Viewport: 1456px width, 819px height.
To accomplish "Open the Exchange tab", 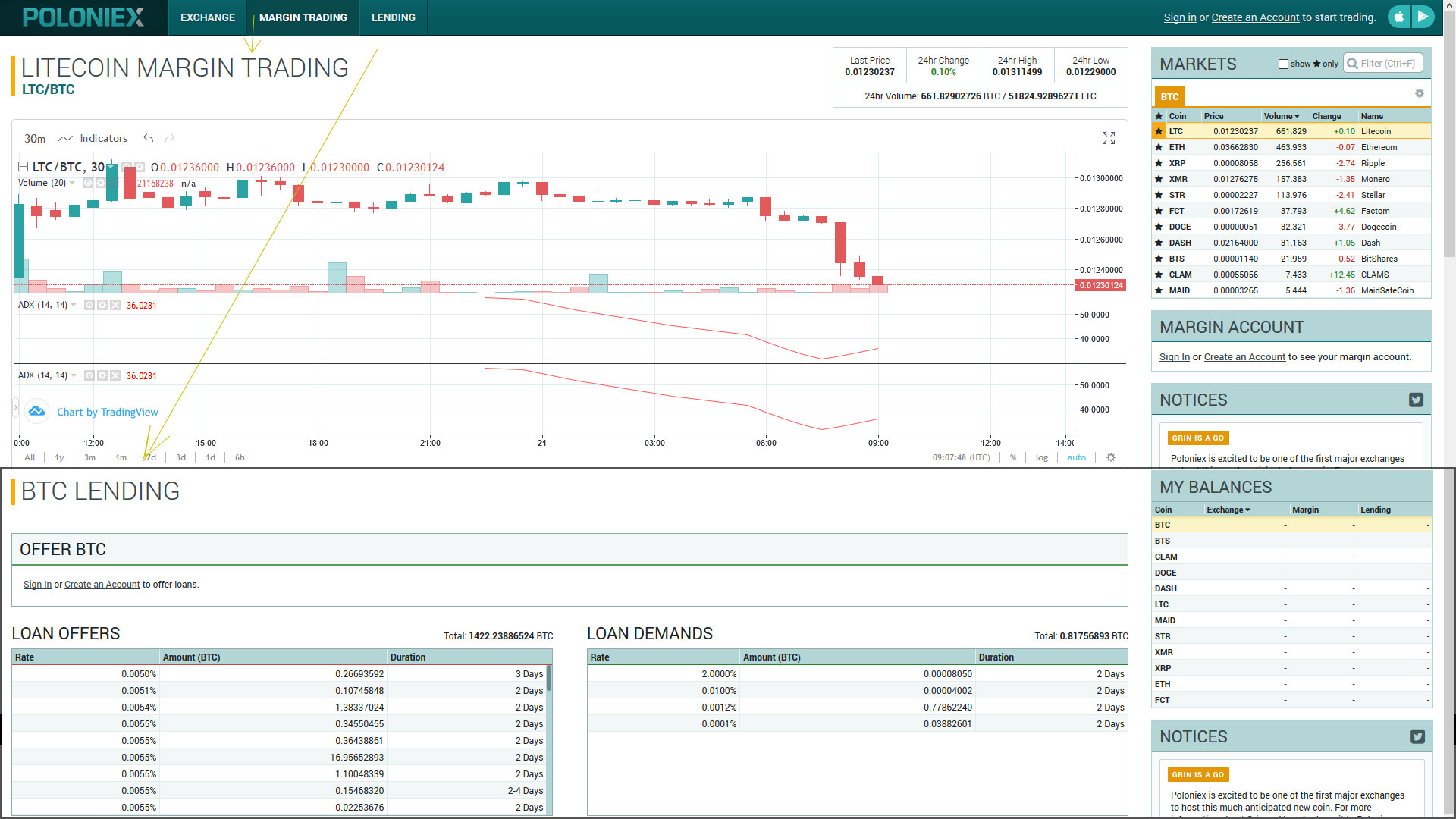I will (x=207, y=17).
